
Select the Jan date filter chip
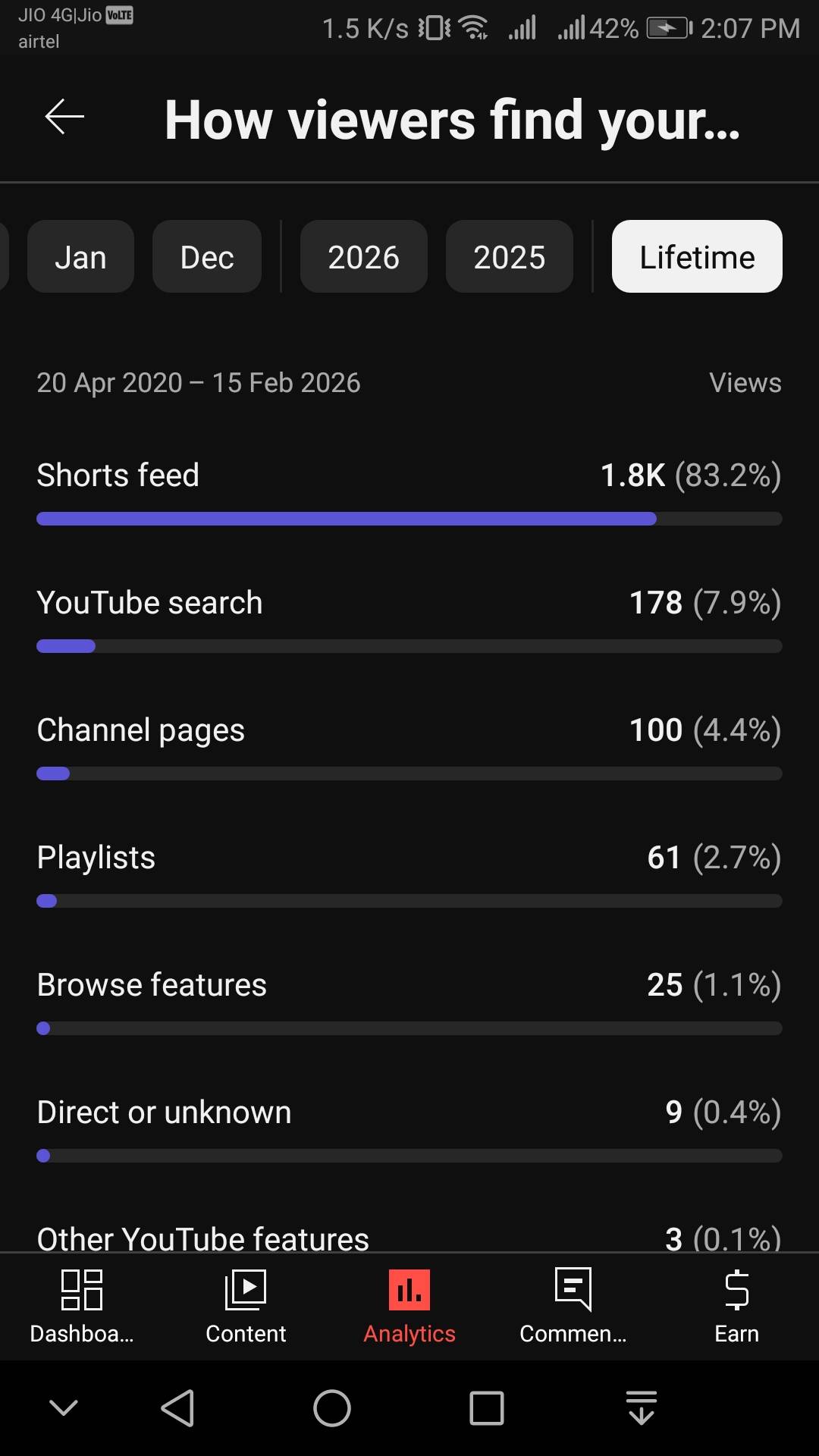80,257
